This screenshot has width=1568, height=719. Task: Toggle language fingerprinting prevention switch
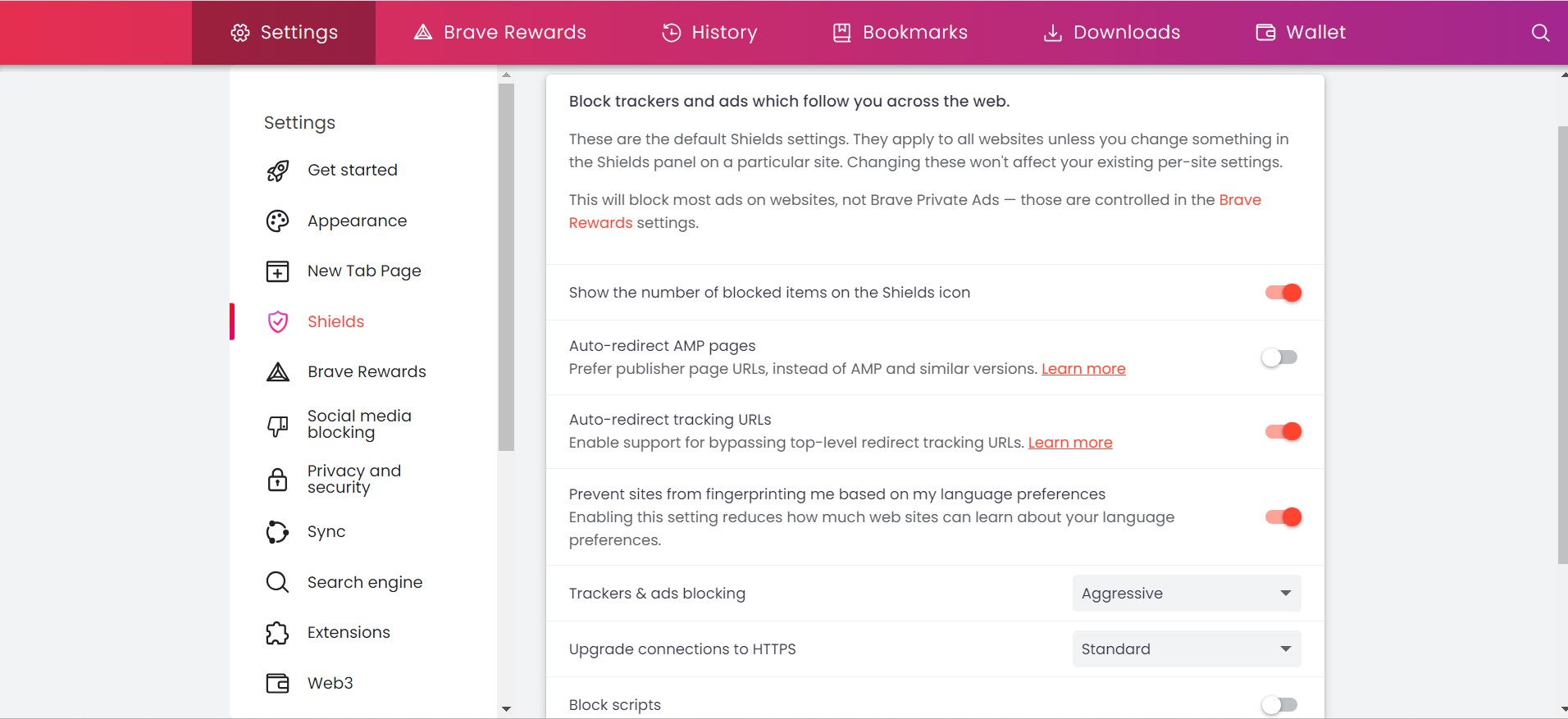pos(1283,516)
